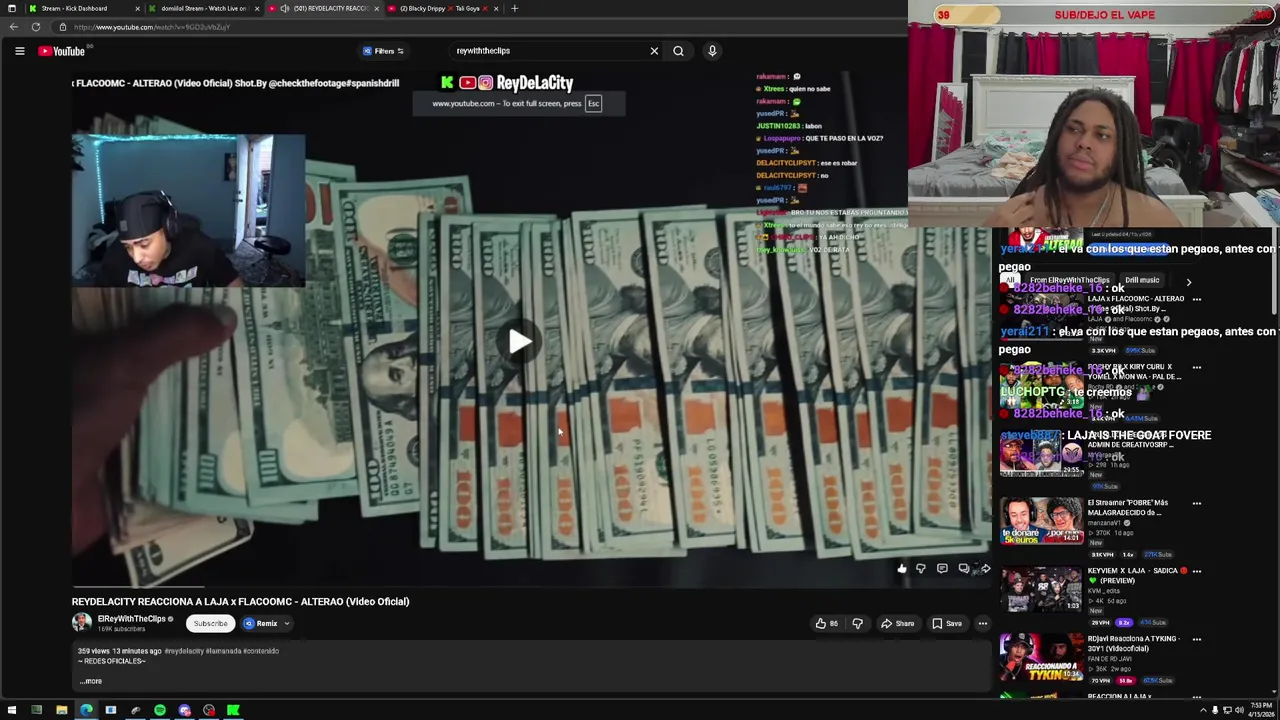
Task: Open LAJA x FLACOOMC - ALTERAO recommended video
Action: tap(1136, 303)
